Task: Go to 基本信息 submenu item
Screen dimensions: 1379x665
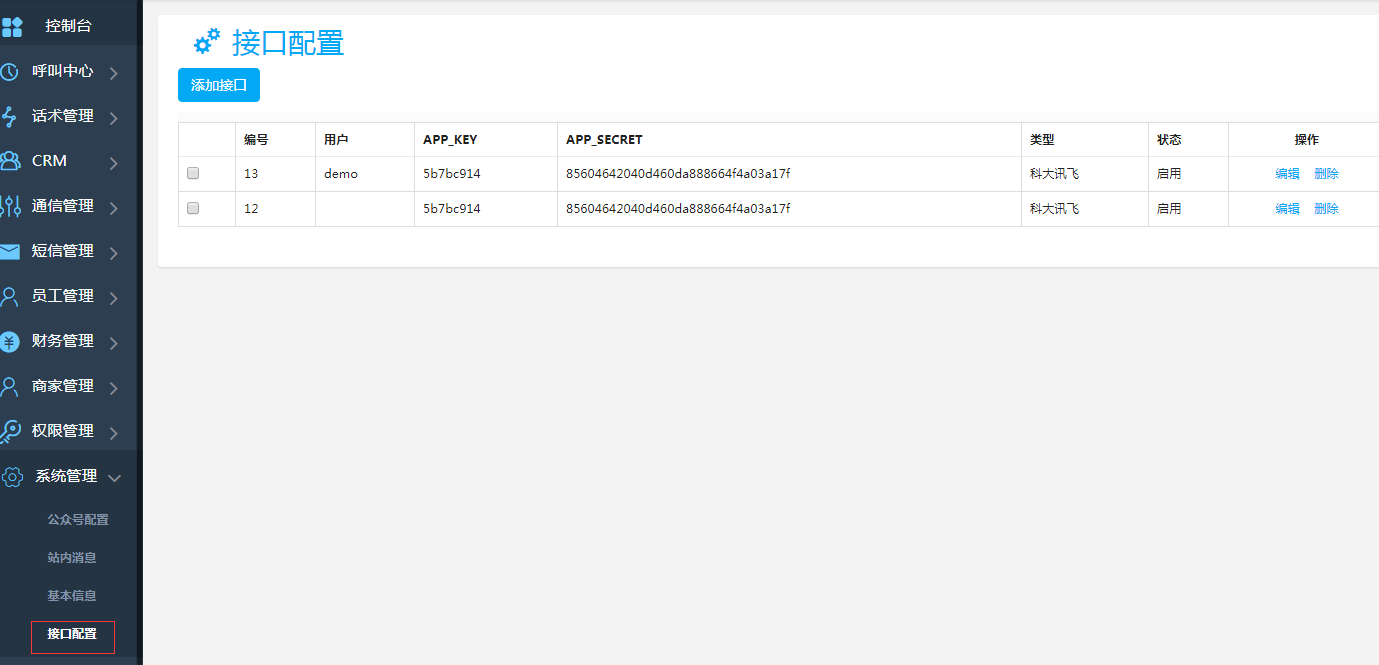Action: tap(72, 596)
